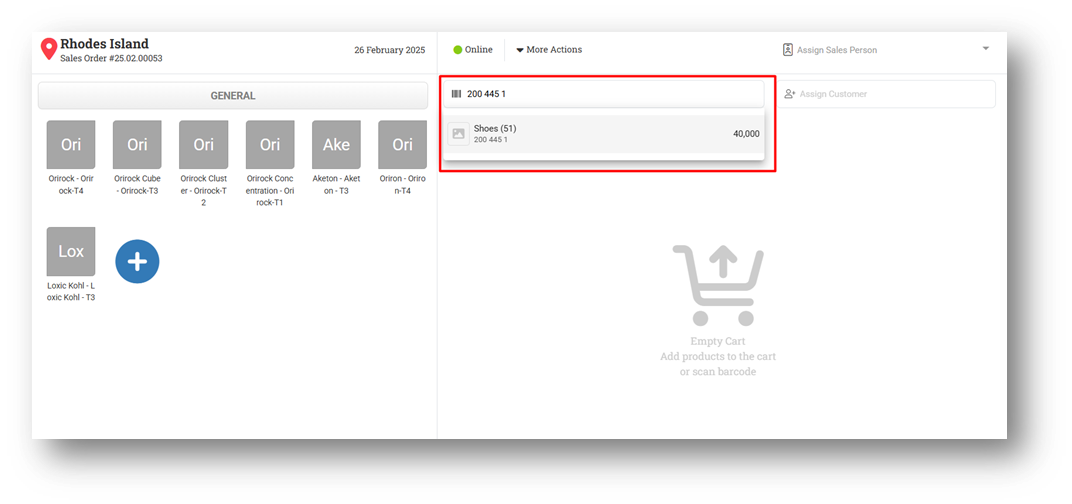1072x504 pixels.
Task: Click the barcode icon in the search field
Action: coord(457,94)
